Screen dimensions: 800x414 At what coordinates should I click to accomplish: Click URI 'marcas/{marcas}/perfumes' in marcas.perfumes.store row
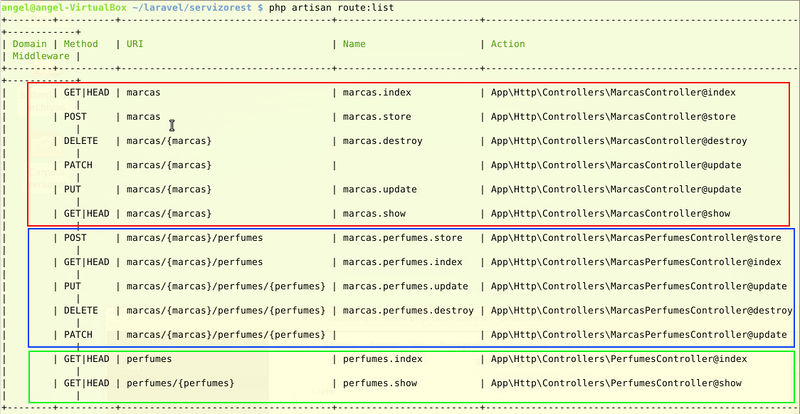click(194, 238)
